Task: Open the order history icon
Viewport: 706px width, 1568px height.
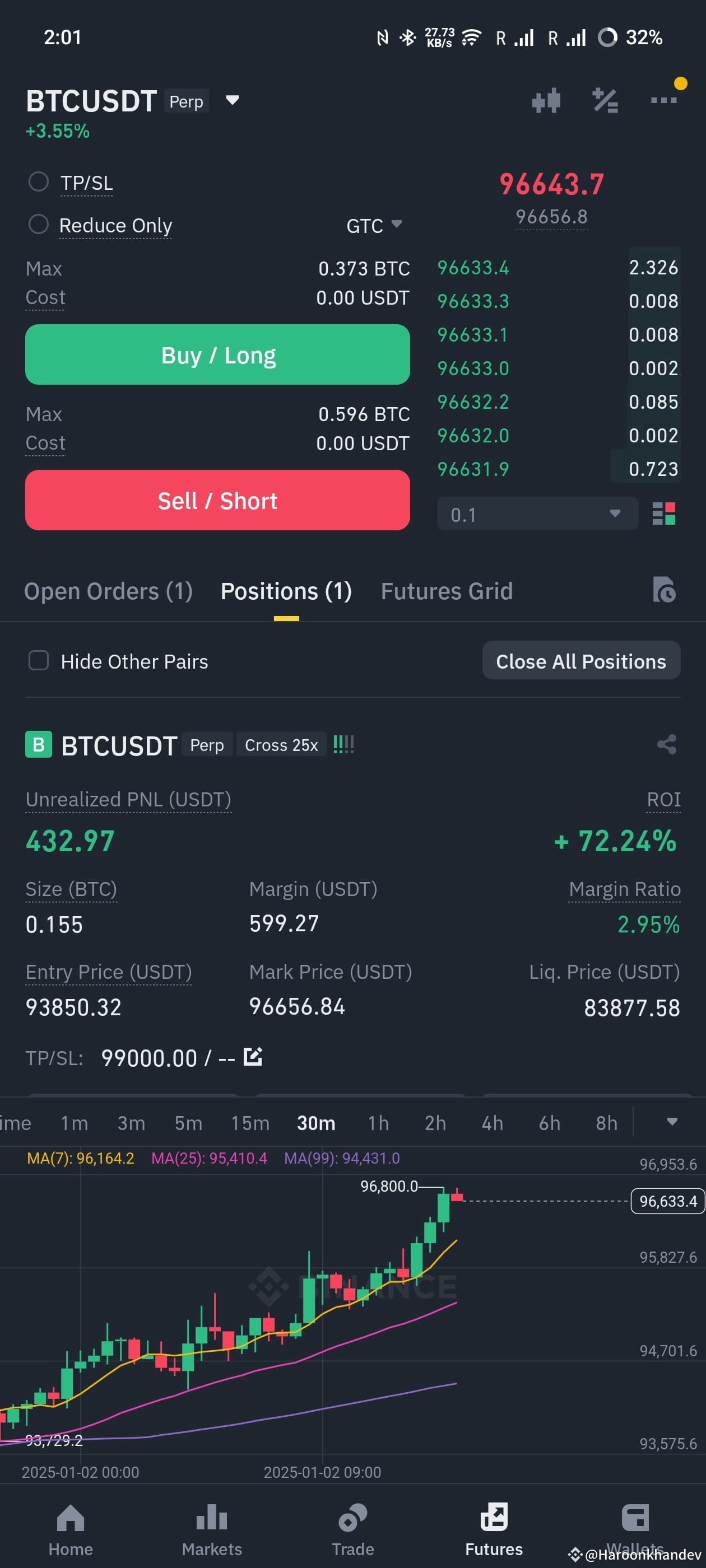Action: tap(663, 590)
